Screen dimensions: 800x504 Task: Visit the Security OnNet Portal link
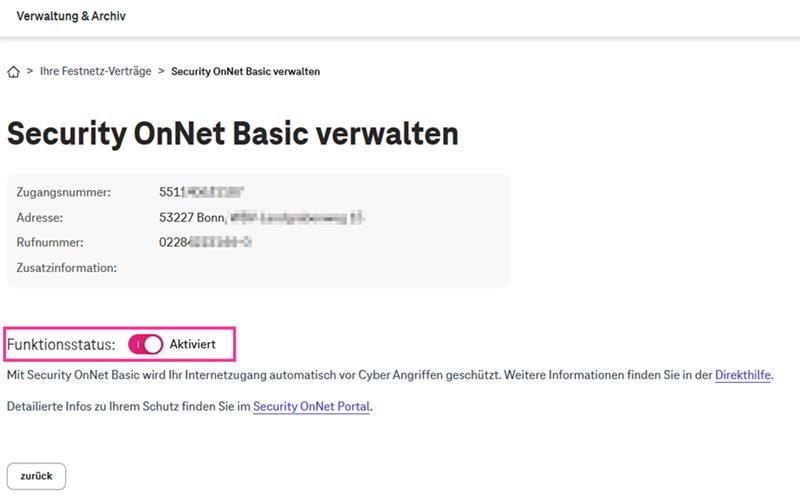311,407
